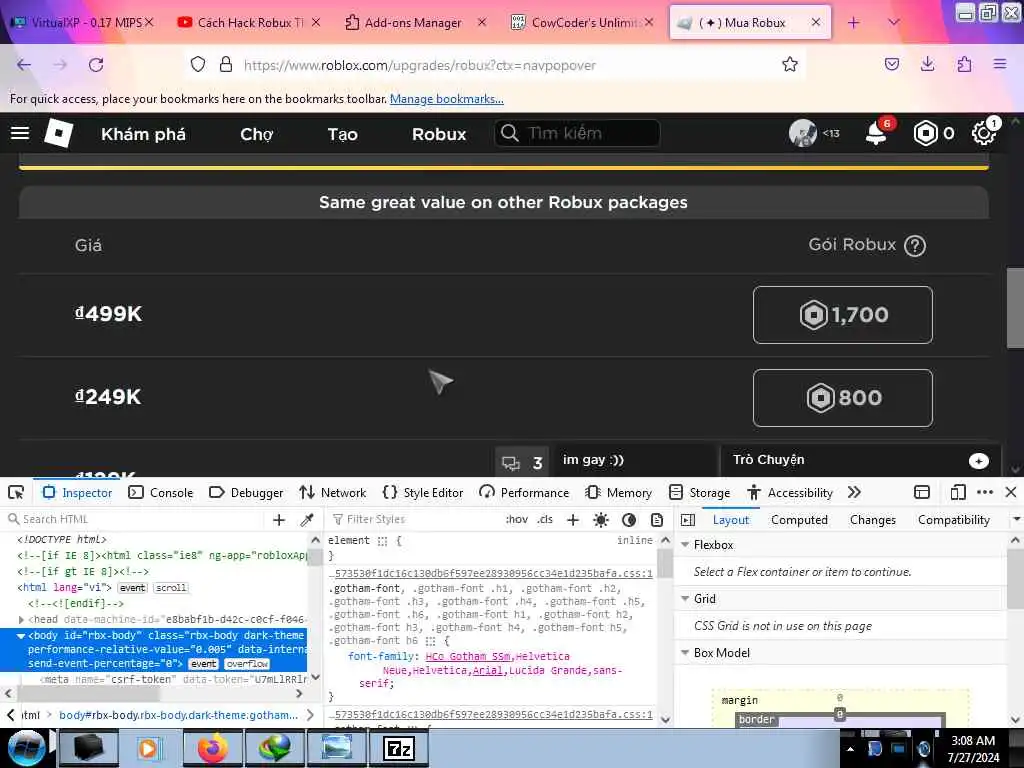Viewport: 1024px width, 768px height.
Task: Open devtools more options ellipsis
Action: (x=985, y=492)
